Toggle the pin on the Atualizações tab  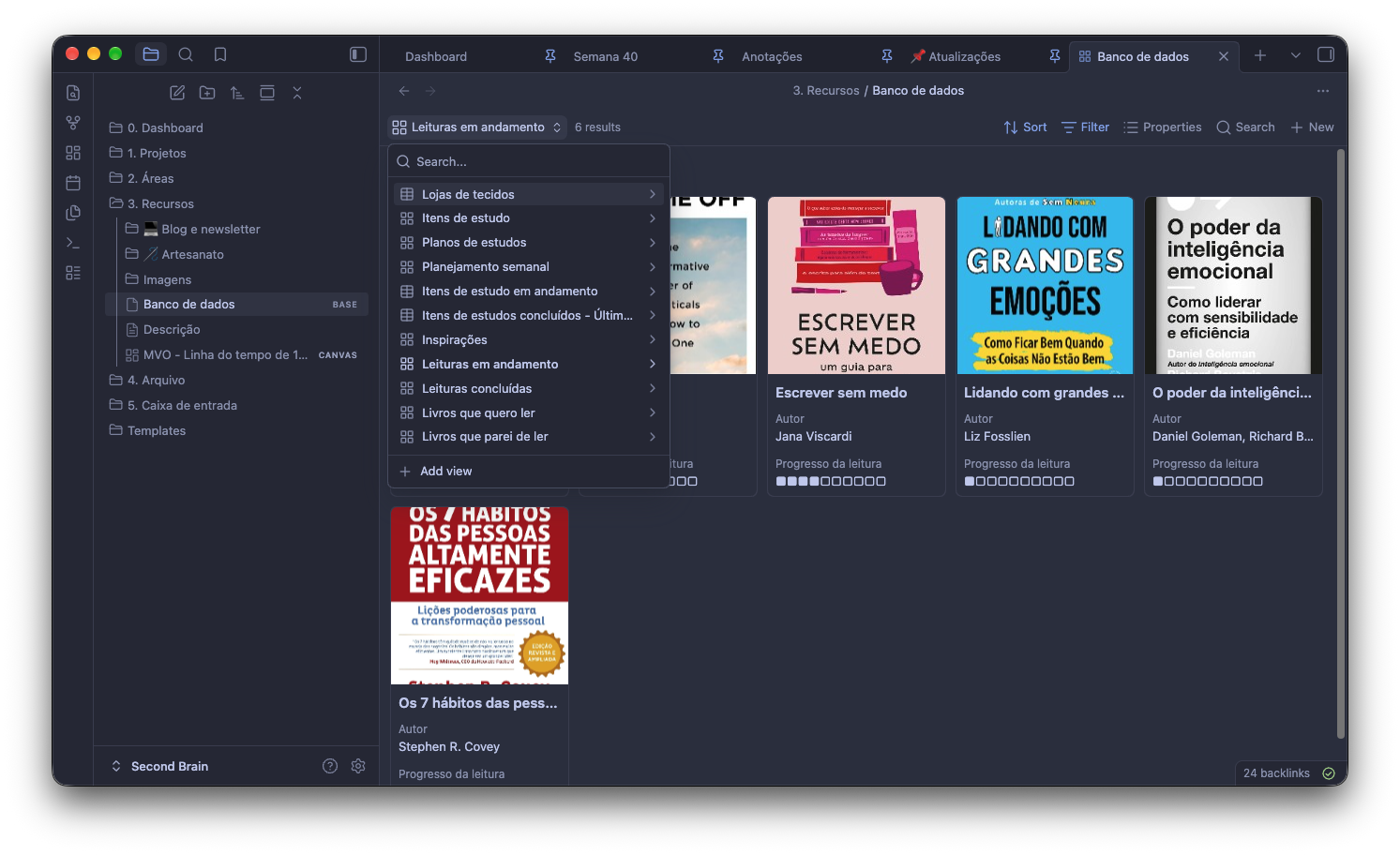pos(1055,56)
